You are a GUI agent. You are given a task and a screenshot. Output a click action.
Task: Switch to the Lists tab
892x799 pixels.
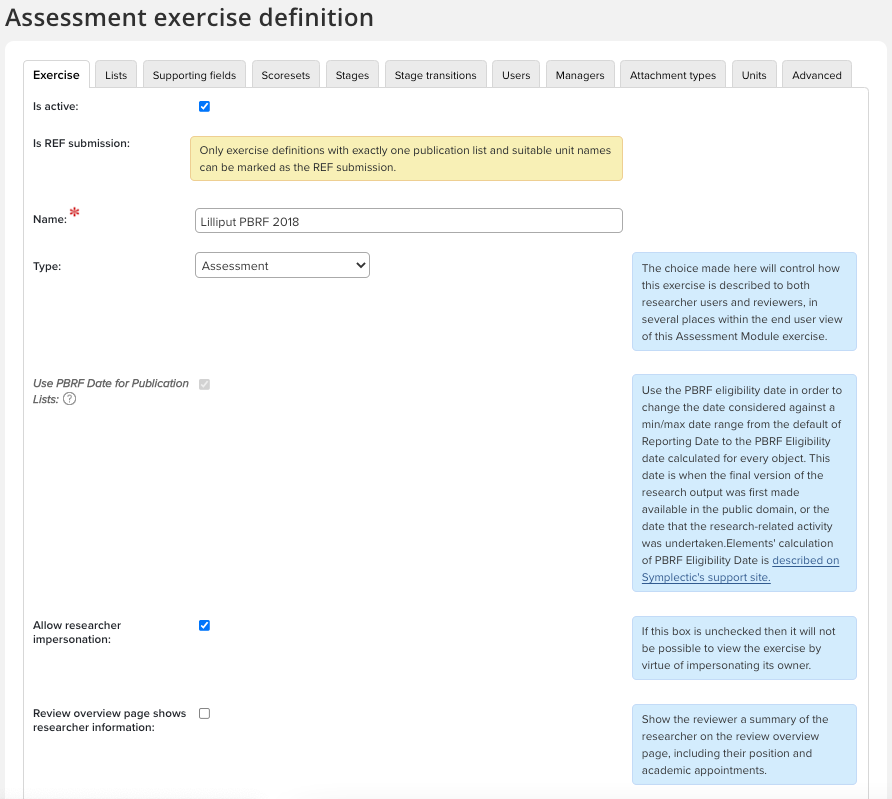[116, 75]
